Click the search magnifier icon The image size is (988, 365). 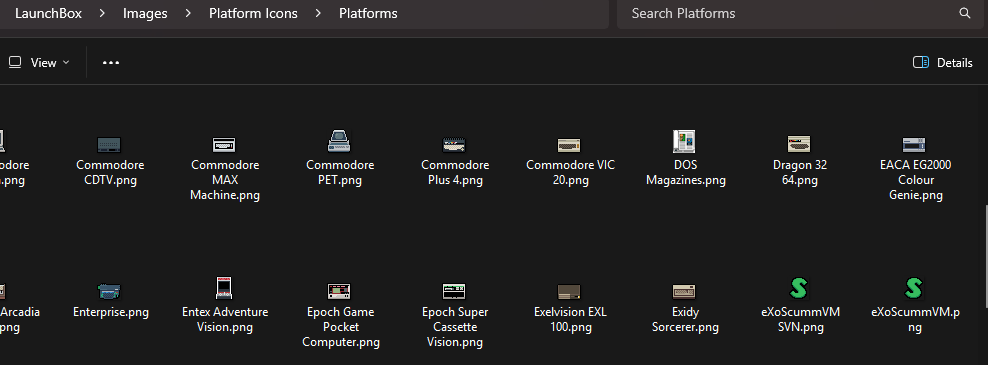coord(965,13)
